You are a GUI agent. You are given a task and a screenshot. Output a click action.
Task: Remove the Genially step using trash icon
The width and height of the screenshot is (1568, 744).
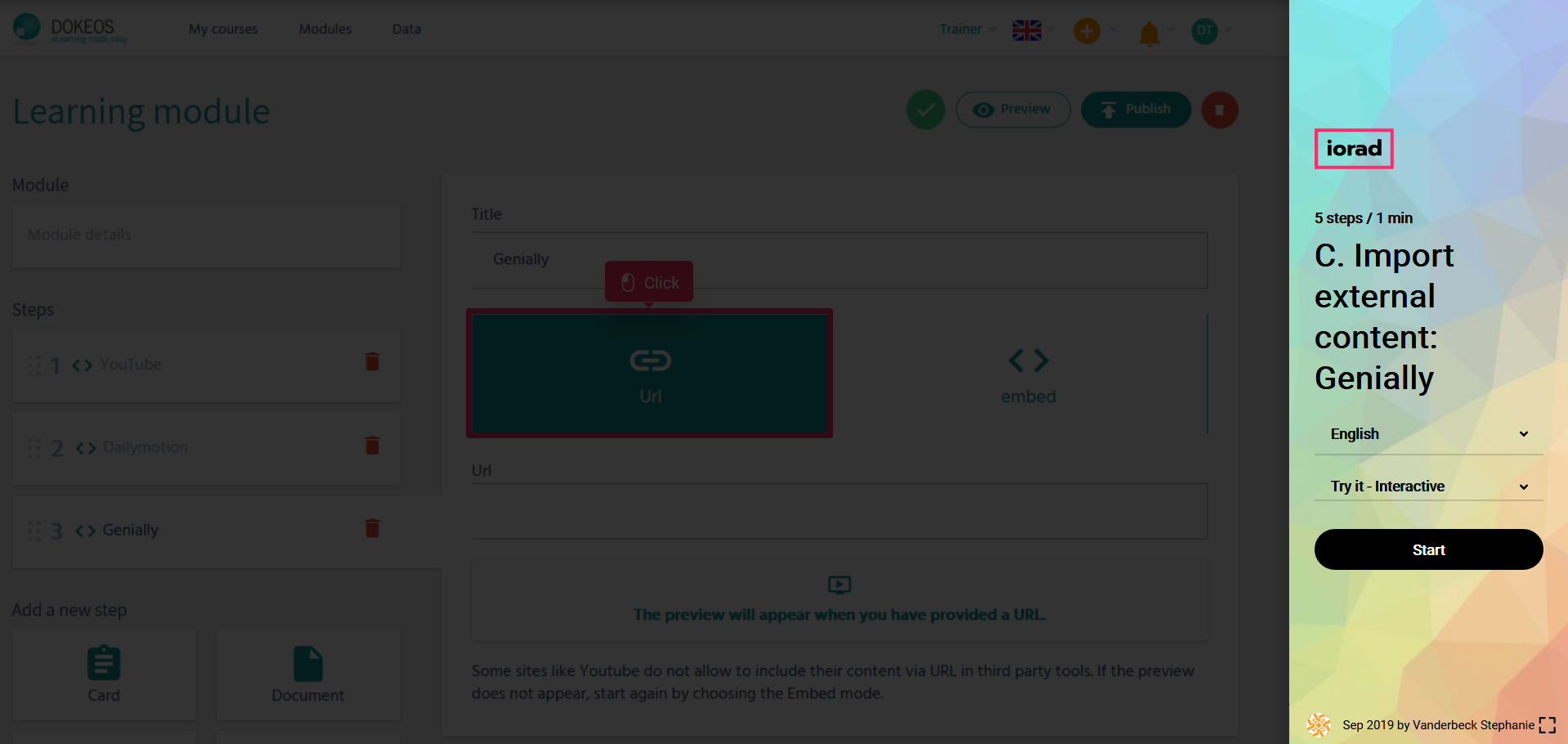372,528
